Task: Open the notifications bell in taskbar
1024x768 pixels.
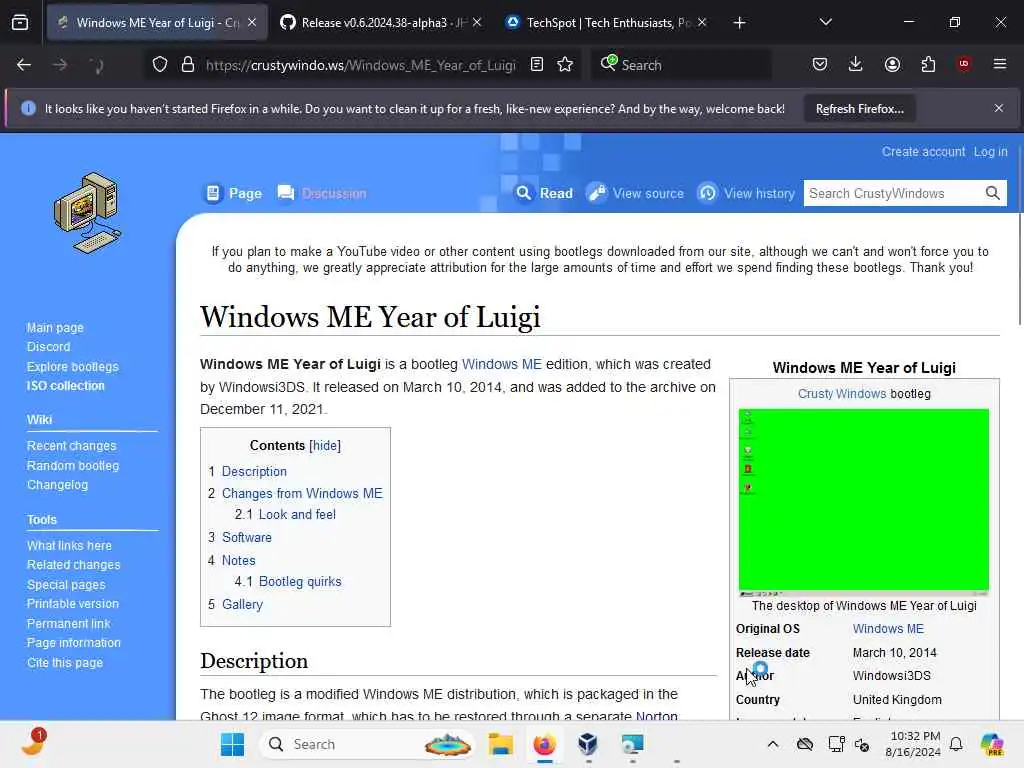Action: pyautogui.click(x=956, y=744)
